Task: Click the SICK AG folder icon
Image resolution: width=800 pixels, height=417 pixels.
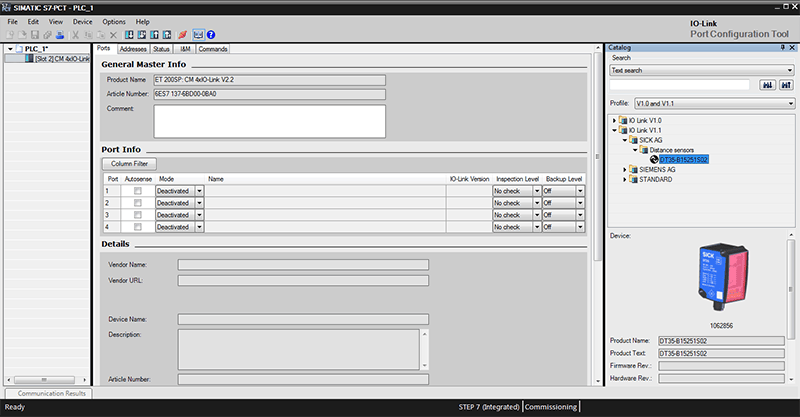Action: [x=633, y=140]
